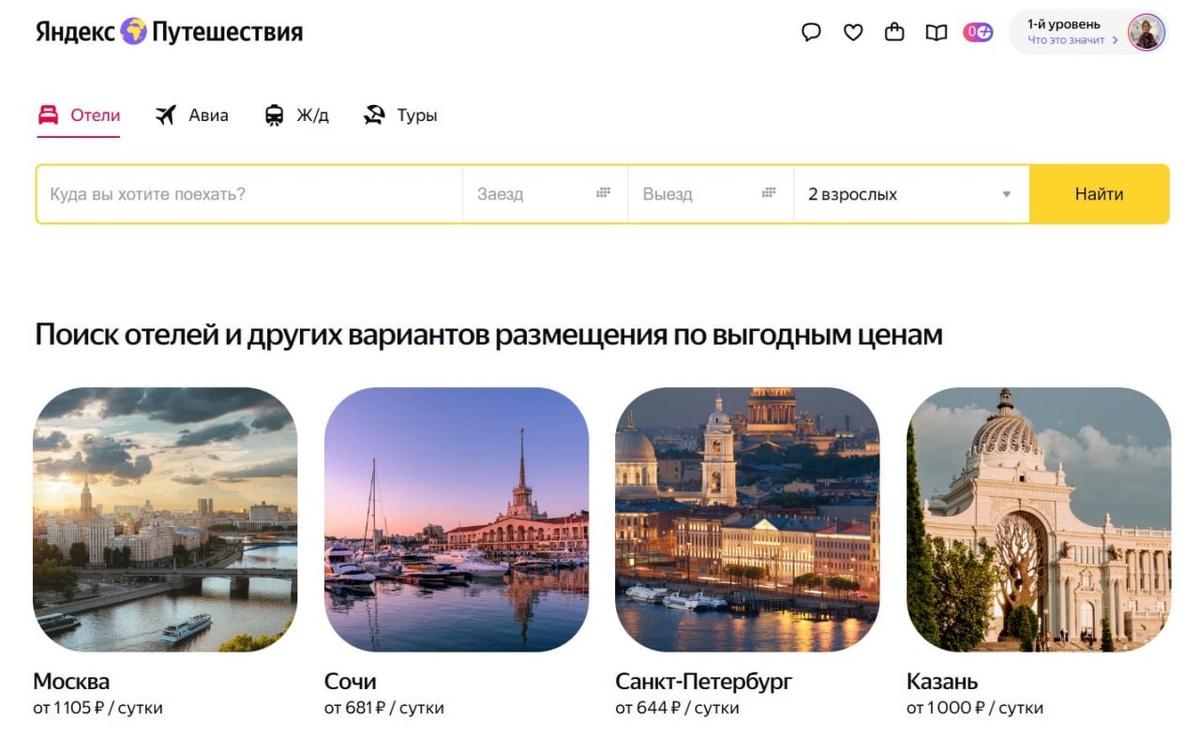Open the Москва city photo
The image size is (1200, 737).
coord(165,520)
